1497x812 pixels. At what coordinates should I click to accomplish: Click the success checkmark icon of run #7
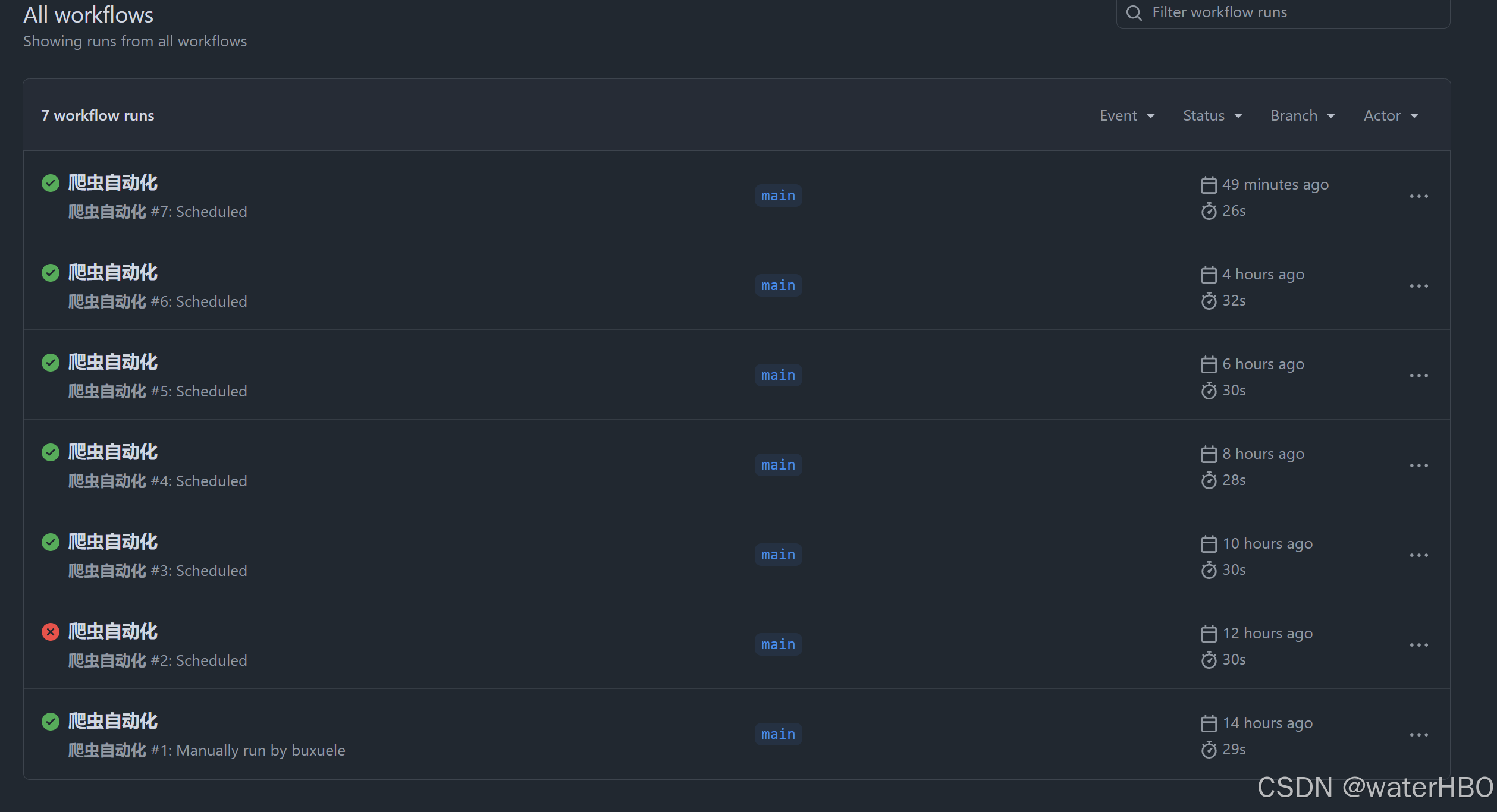(51, 183)
